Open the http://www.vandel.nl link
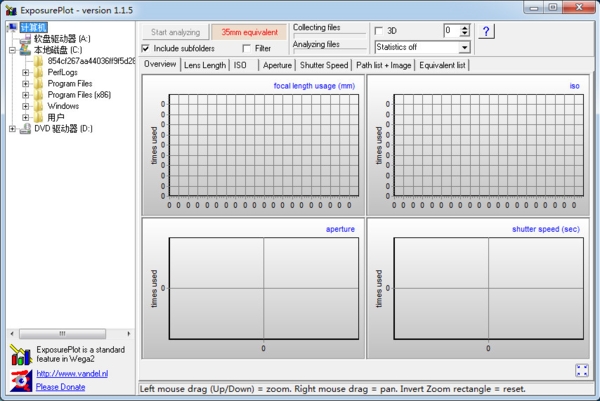The height and width of the screenshot is (401, 600). [72, 373]
